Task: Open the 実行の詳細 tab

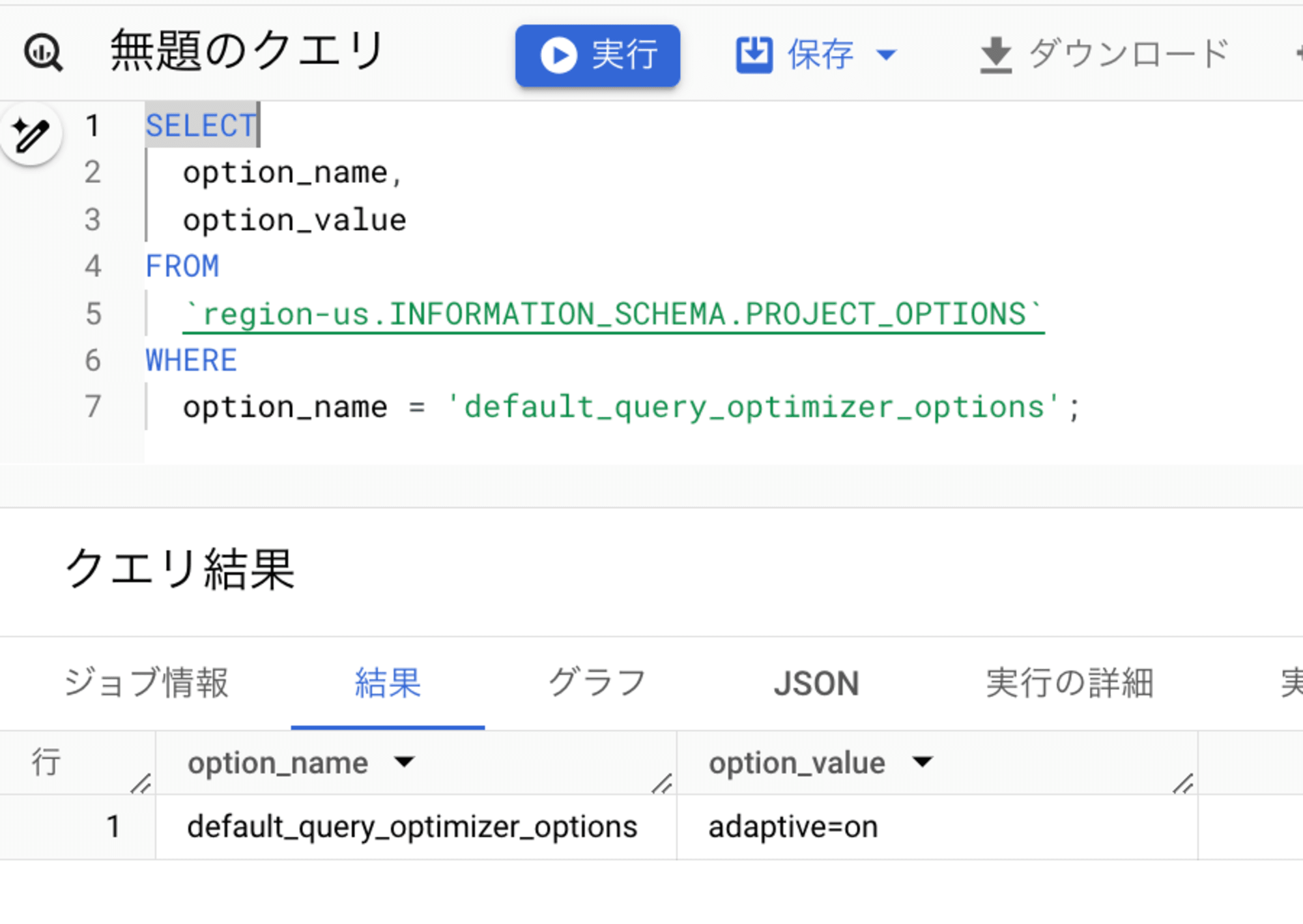Action: coord(1070,683)
